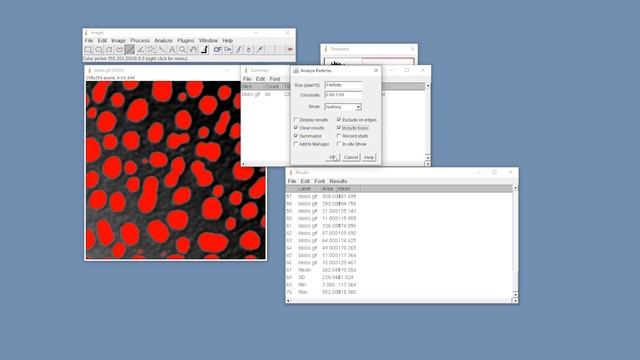Viewport: 640px width, 360px height.
Task: Open the File menu in ImageJ
Action: click(89, 40)
